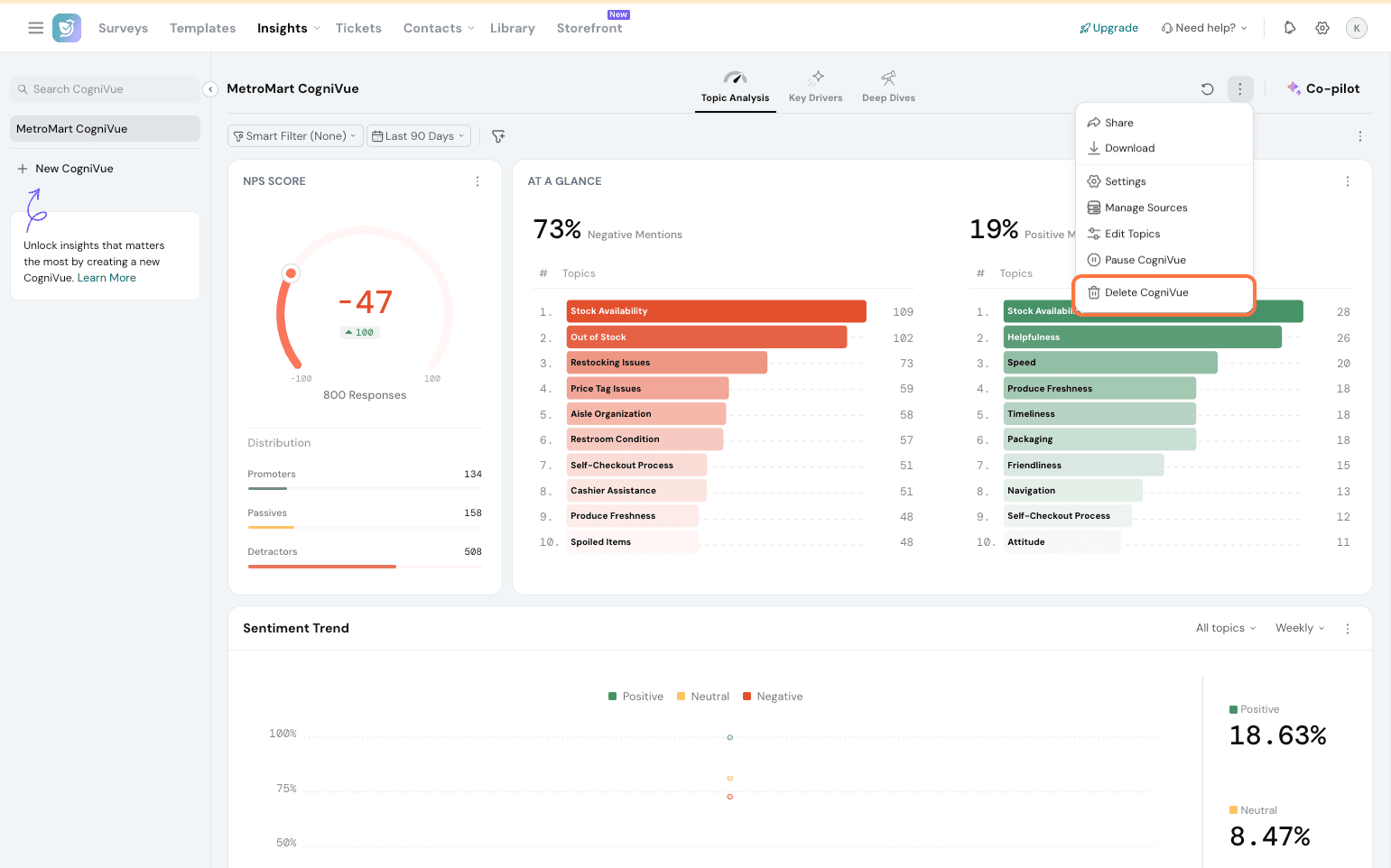The image size is (1391, 868).
Task: Open the Co-pilot panel
Action: point(1323,88)
